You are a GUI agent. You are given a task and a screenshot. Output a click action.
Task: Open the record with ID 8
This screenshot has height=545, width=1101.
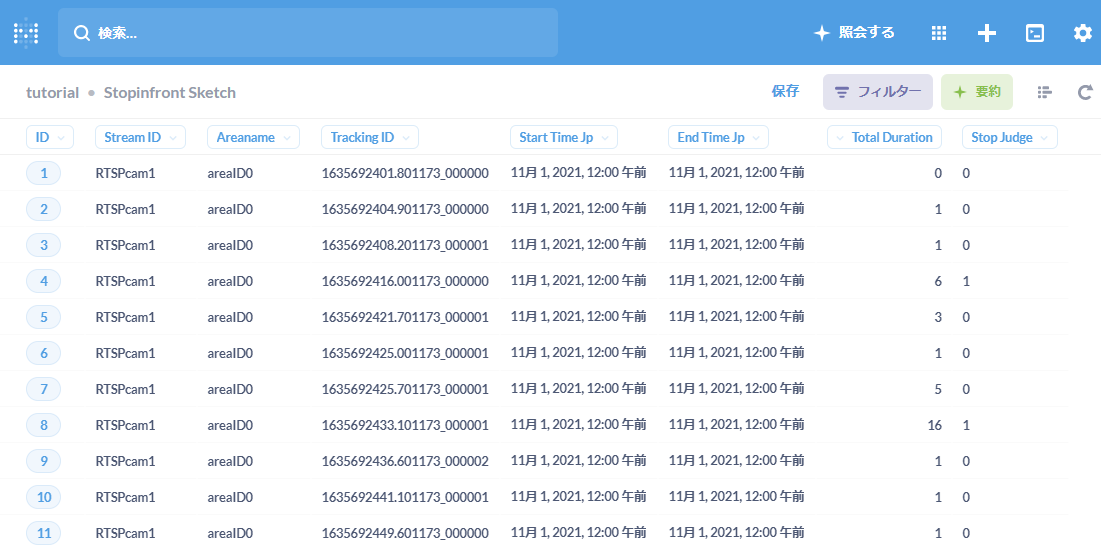pyautogui.click(x=44, y=425)
